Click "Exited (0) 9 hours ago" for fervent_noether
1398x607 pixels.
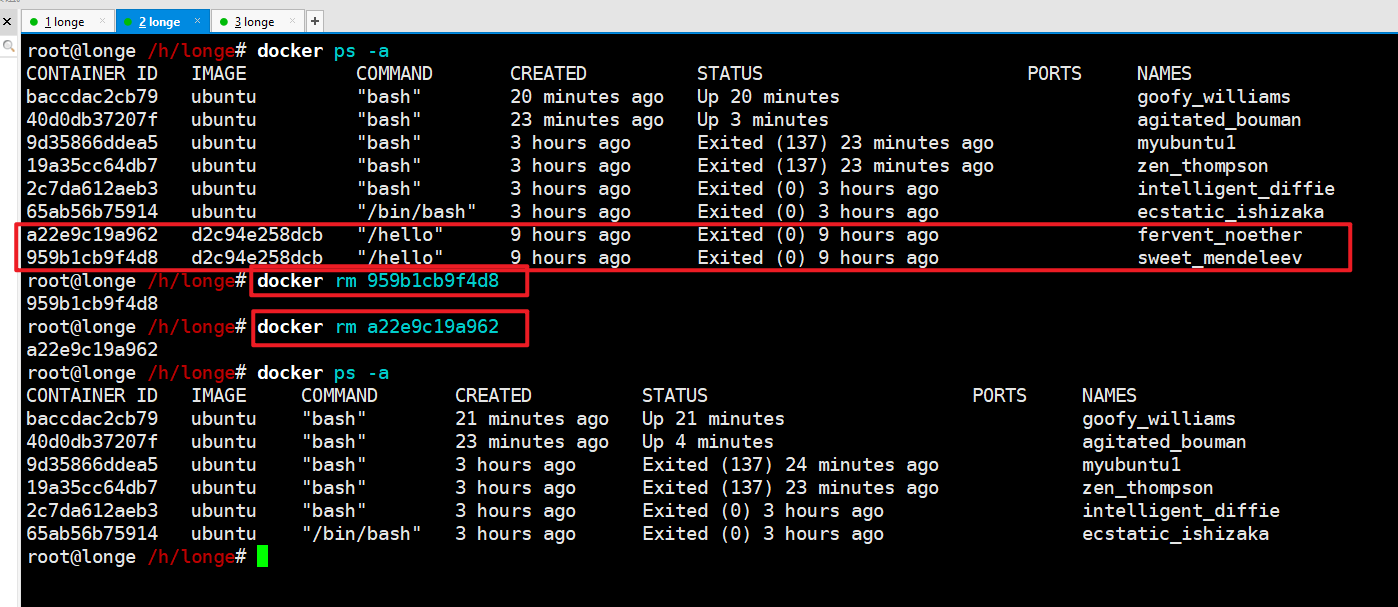[818, 235]
